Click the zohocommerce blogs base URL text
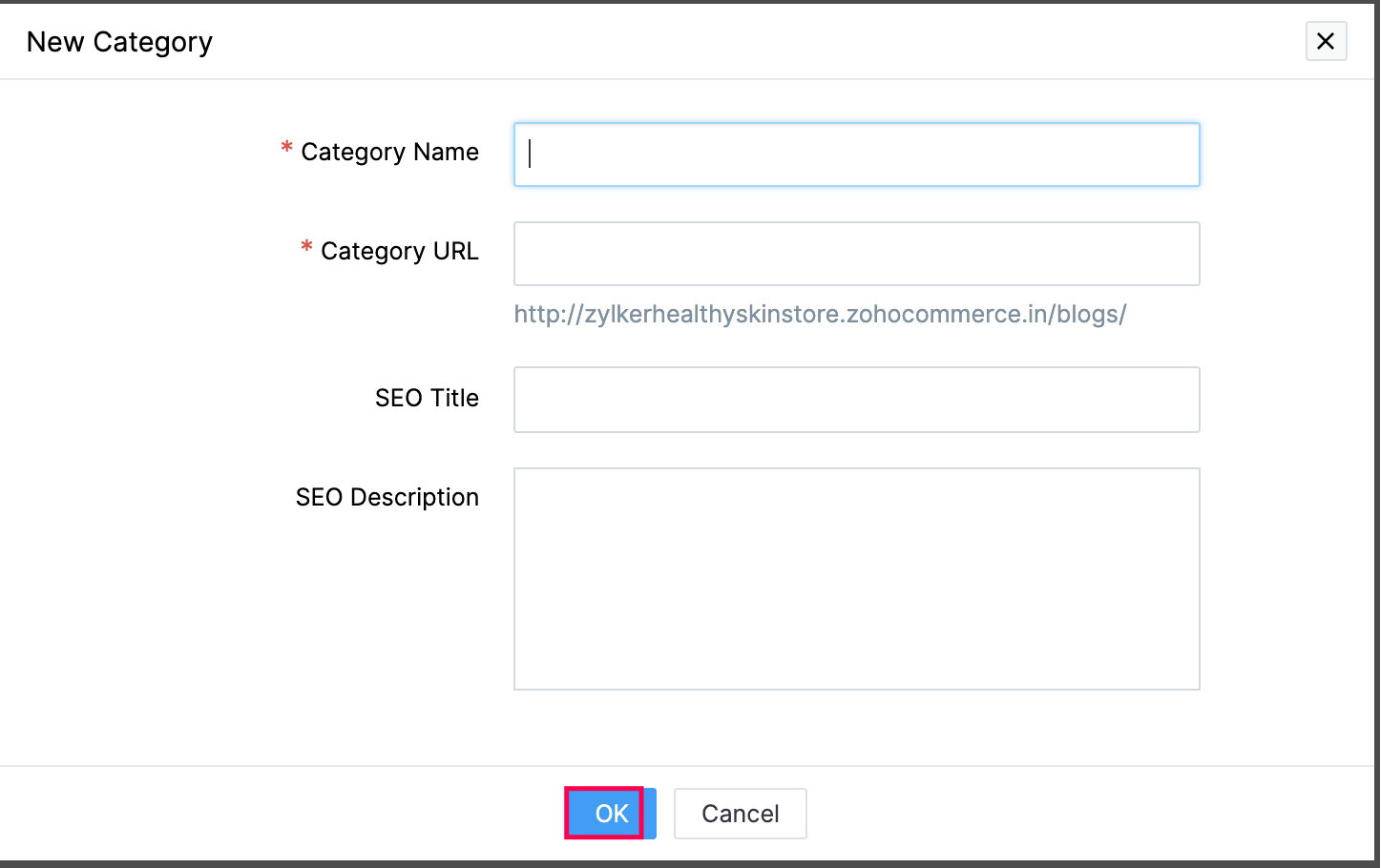 [x=820, y=315]
